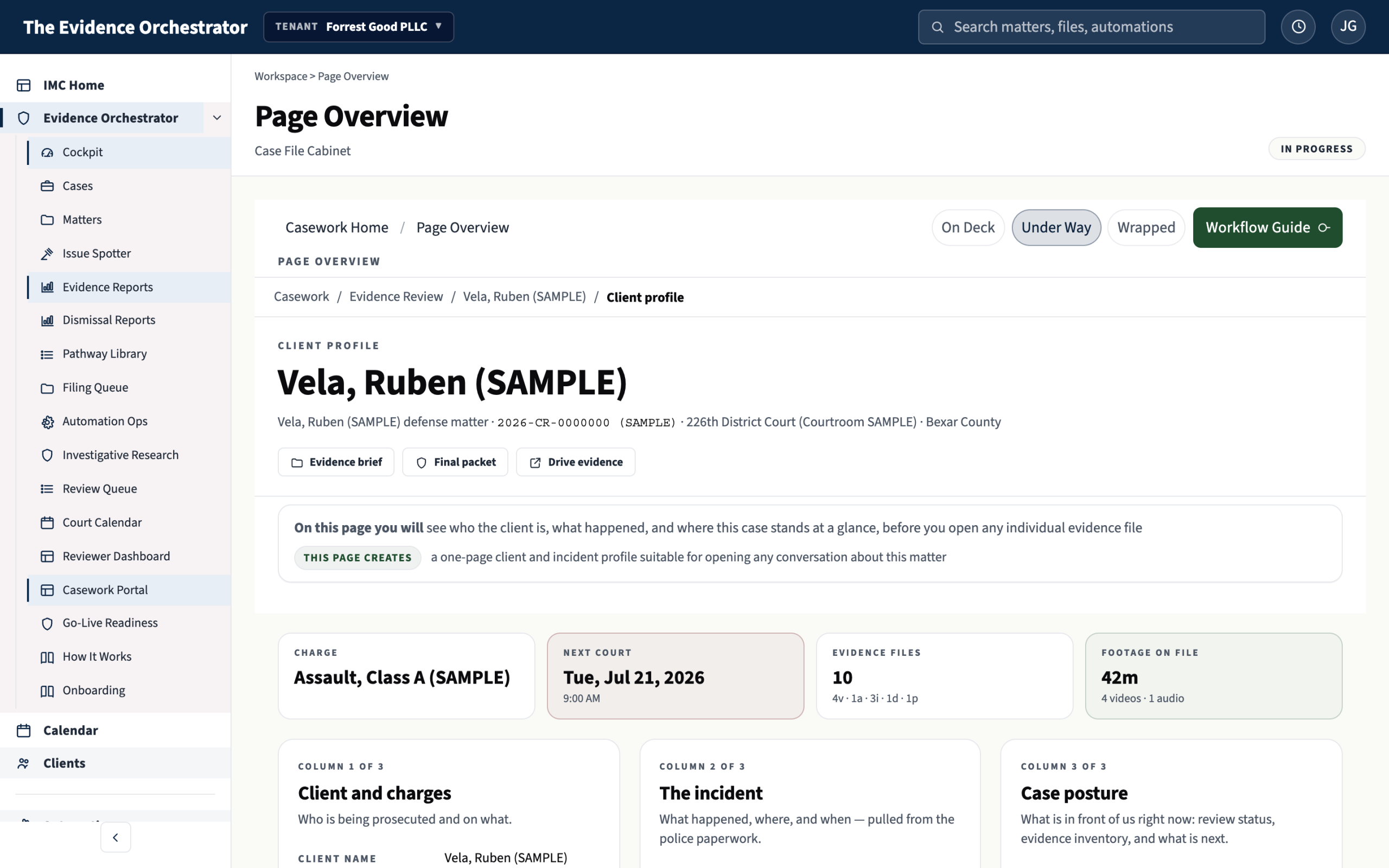This screenshot has height=868, width=1389.
Task: Open Court Calendar menu item
Action: 129,522
